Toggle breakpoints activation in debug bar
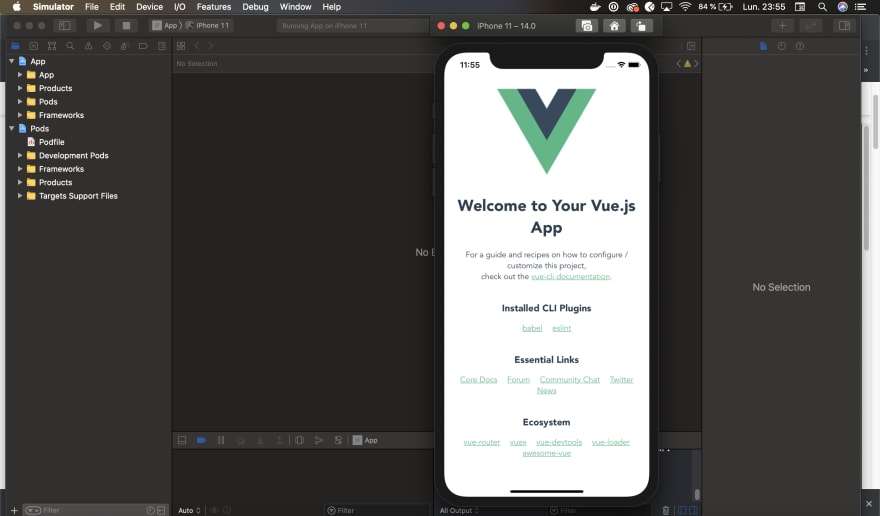Viewport: 880px width, 516px height. [x=201, y=440]
